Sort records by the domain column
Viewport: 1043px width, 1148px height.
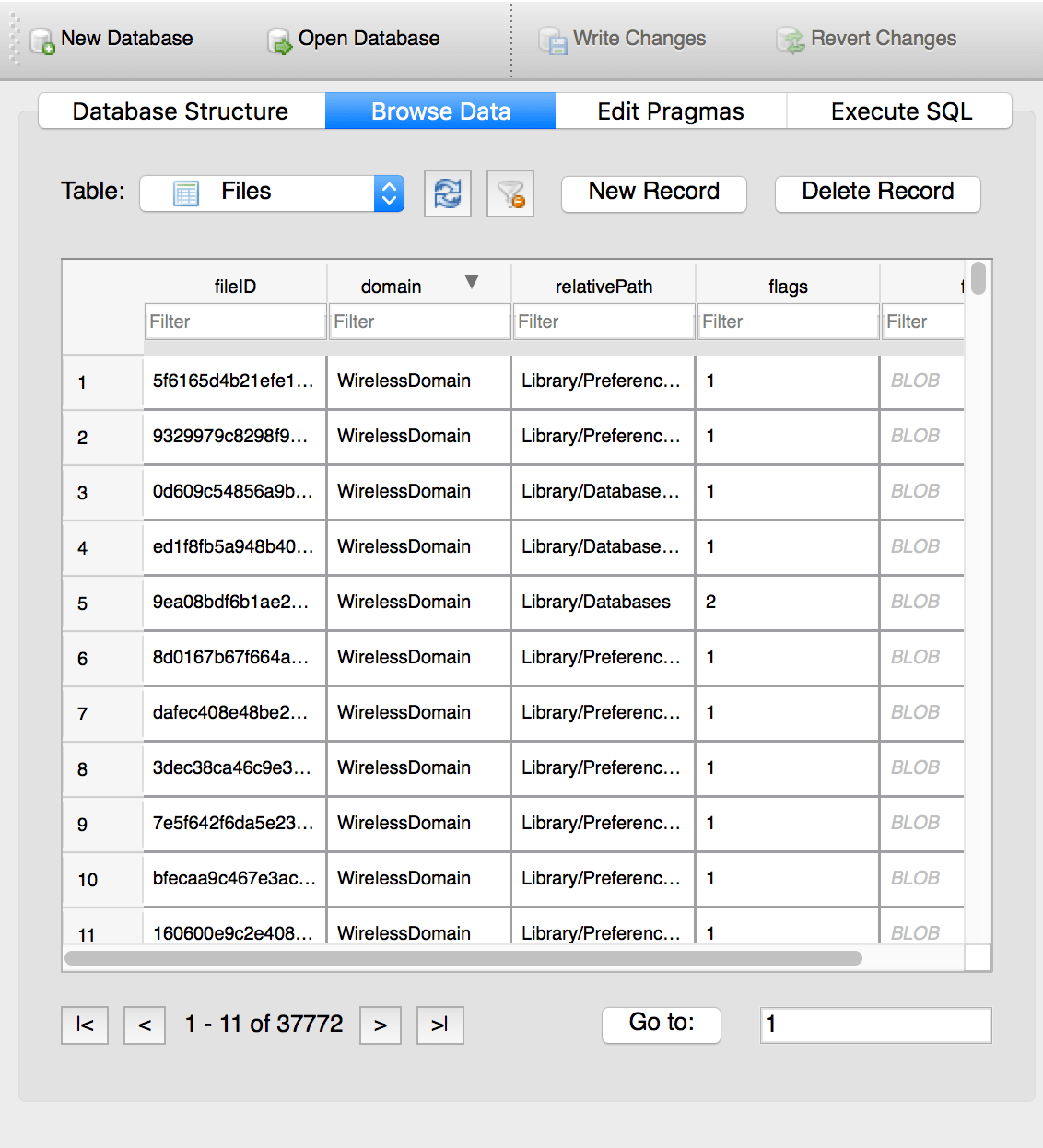[392, 286]
